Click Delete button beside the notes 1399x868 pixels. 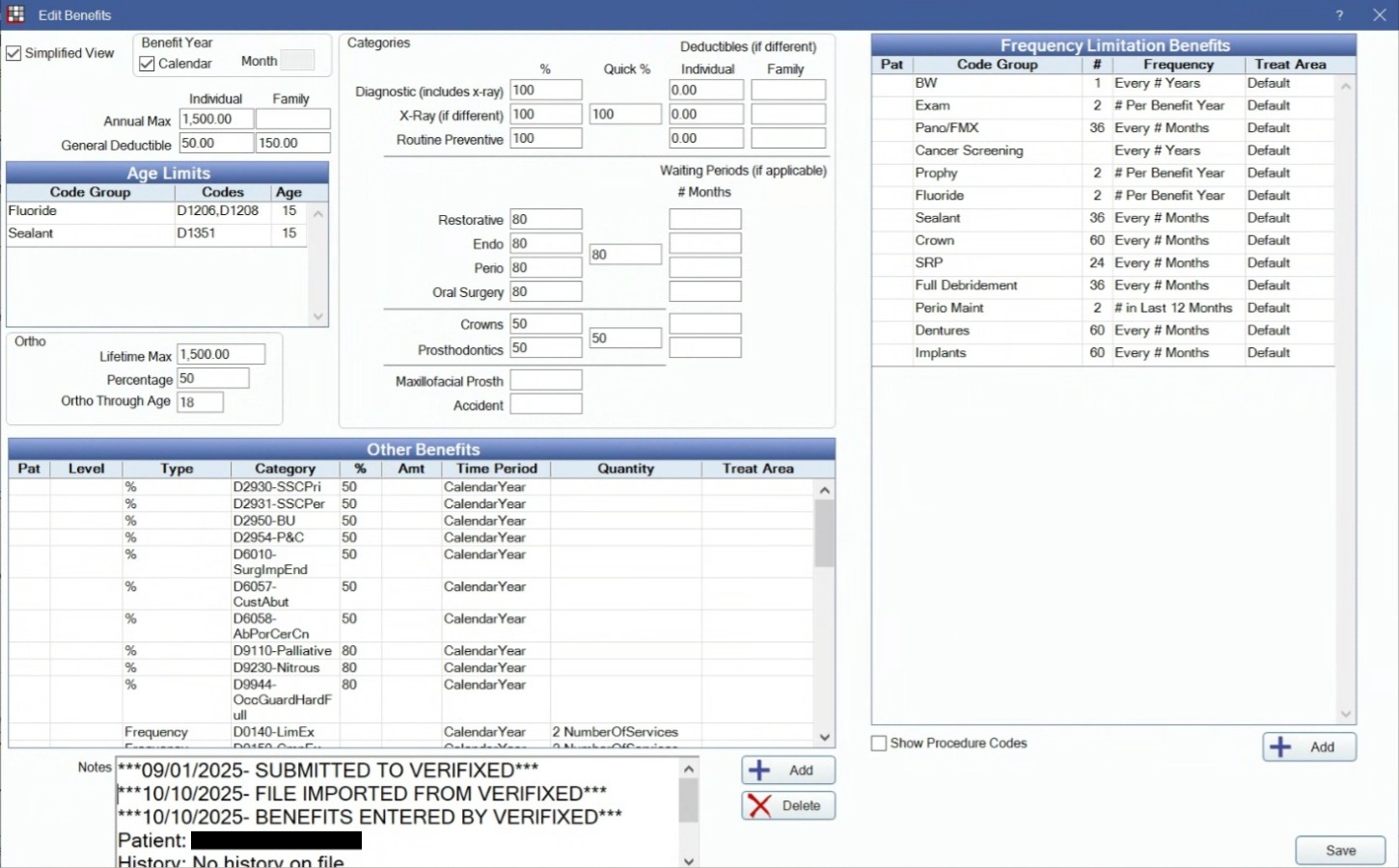(x=788, y=805)
